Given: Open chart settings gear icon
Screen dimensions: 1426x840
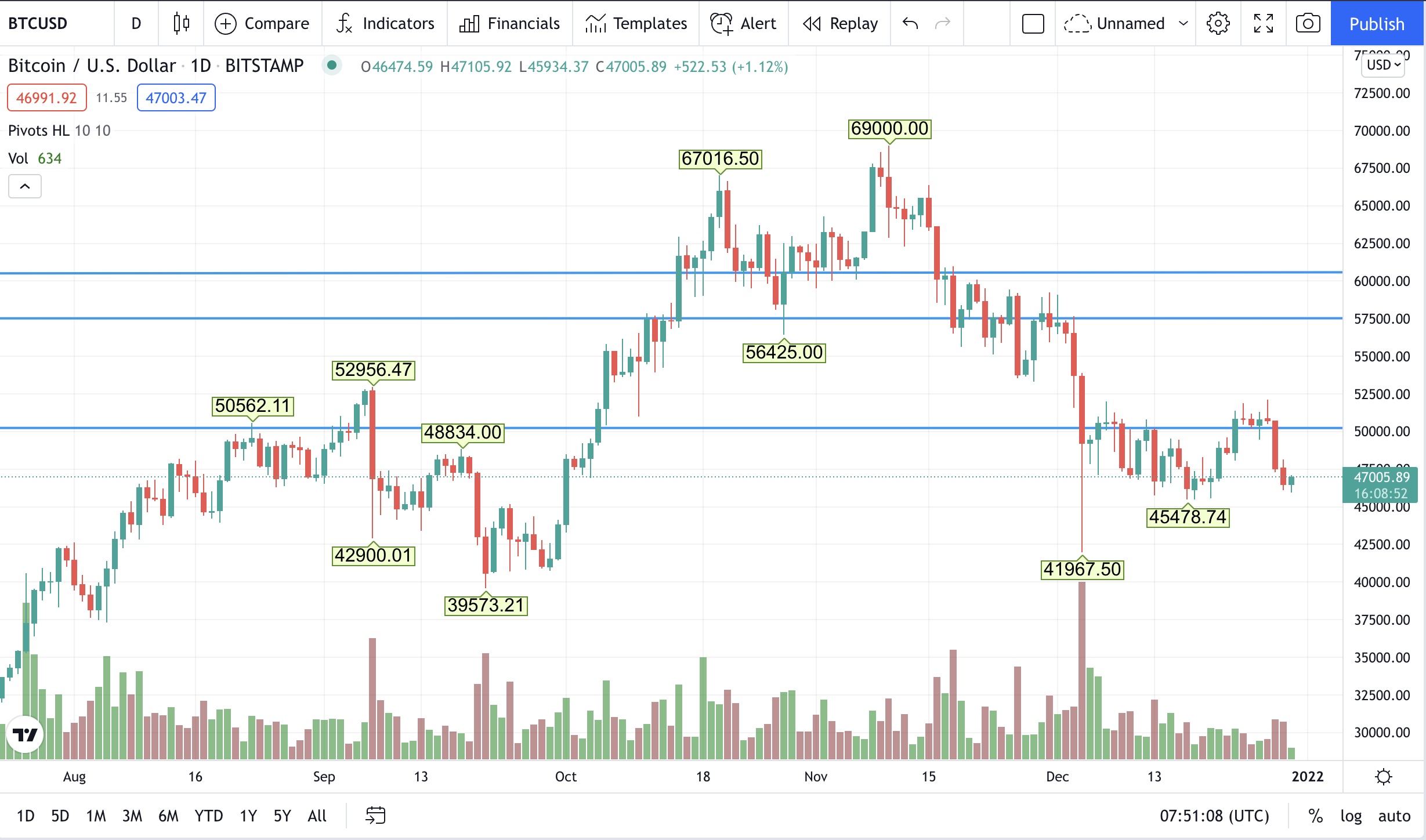Looking at the screenshot, I should 1218,23.
